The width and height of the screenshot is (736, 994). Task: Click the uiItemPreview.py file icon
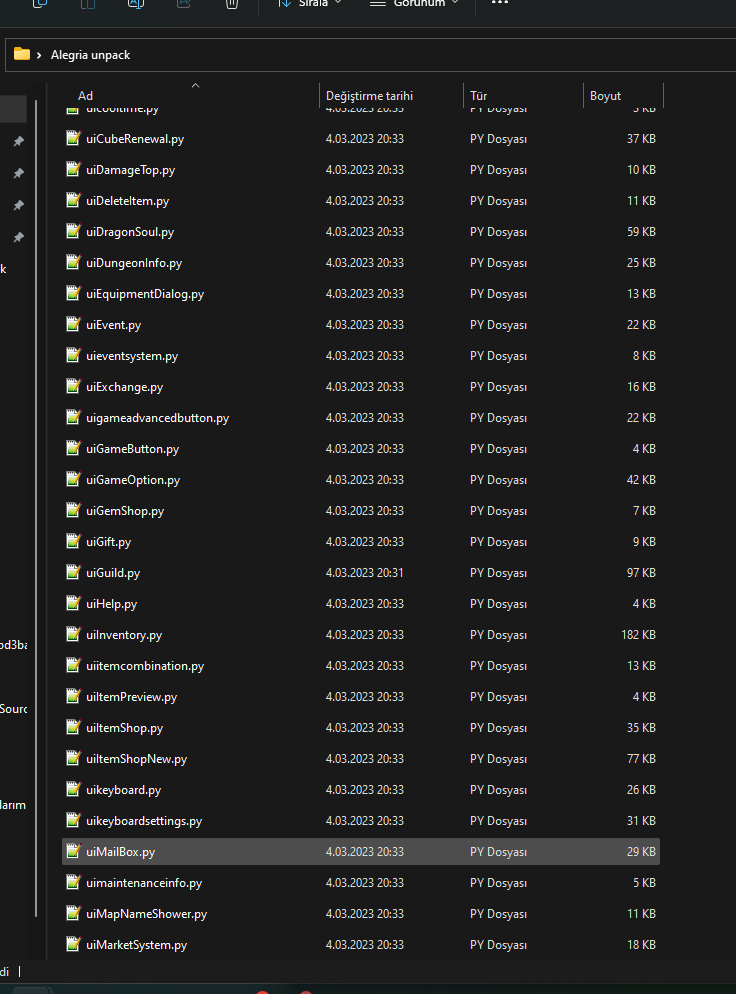(x=74, y=697)
